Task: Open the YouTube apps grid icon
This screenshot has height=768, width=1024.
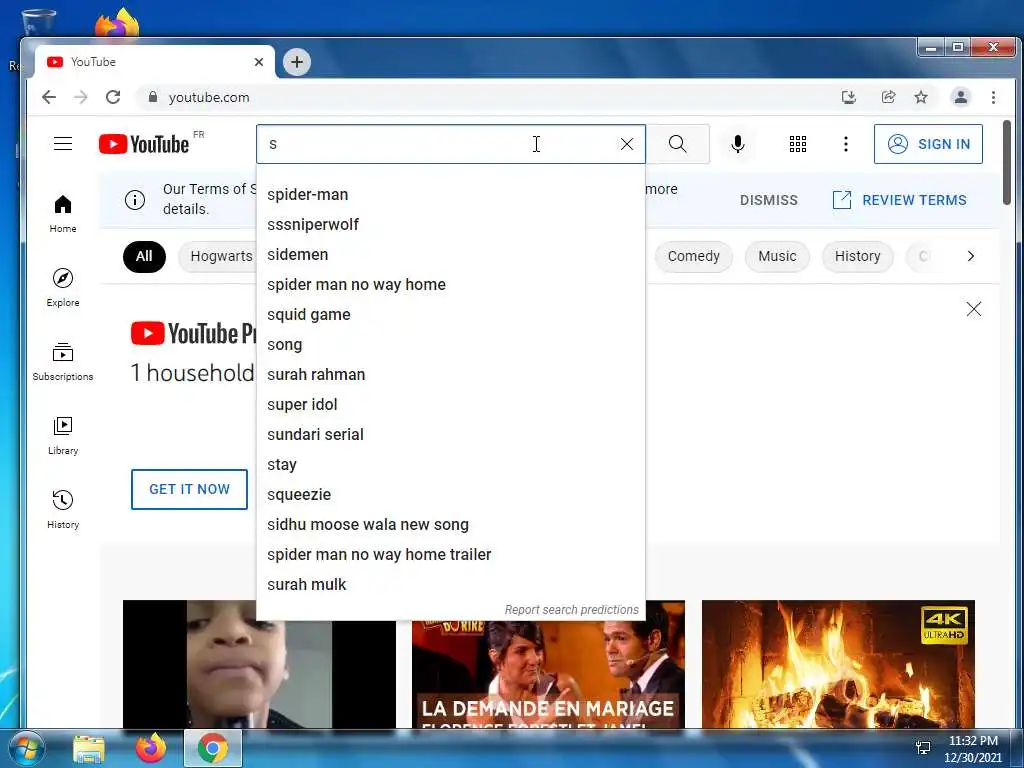Action: [797, 144]
